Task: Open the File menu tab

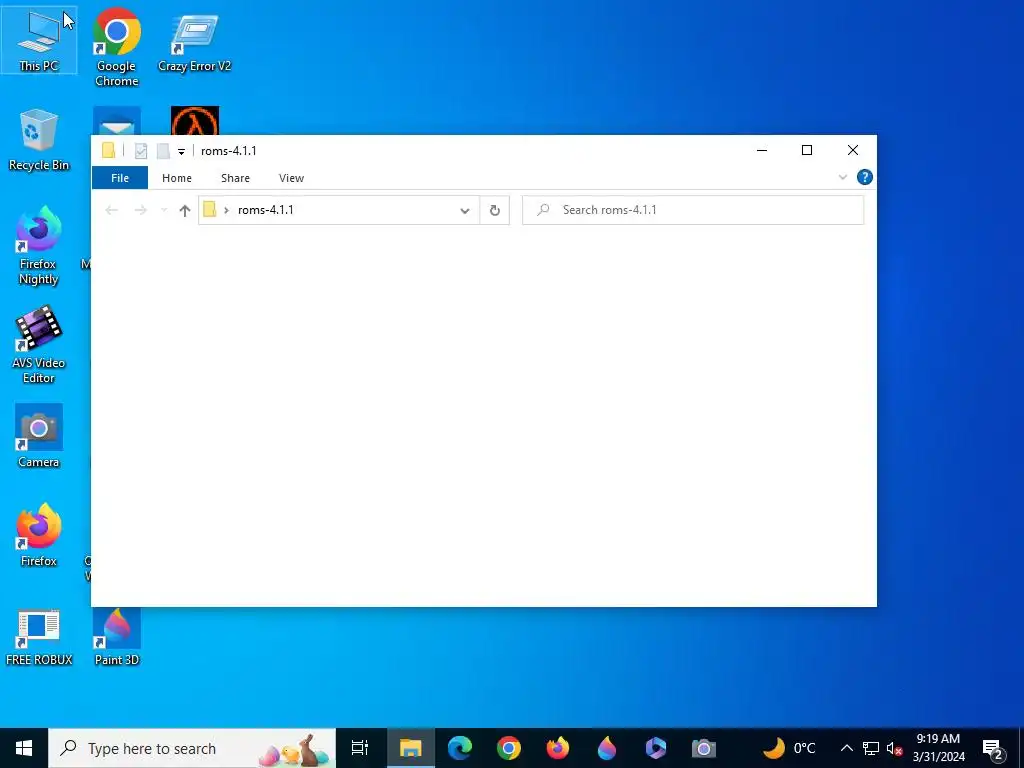Action: coord(120,178)
